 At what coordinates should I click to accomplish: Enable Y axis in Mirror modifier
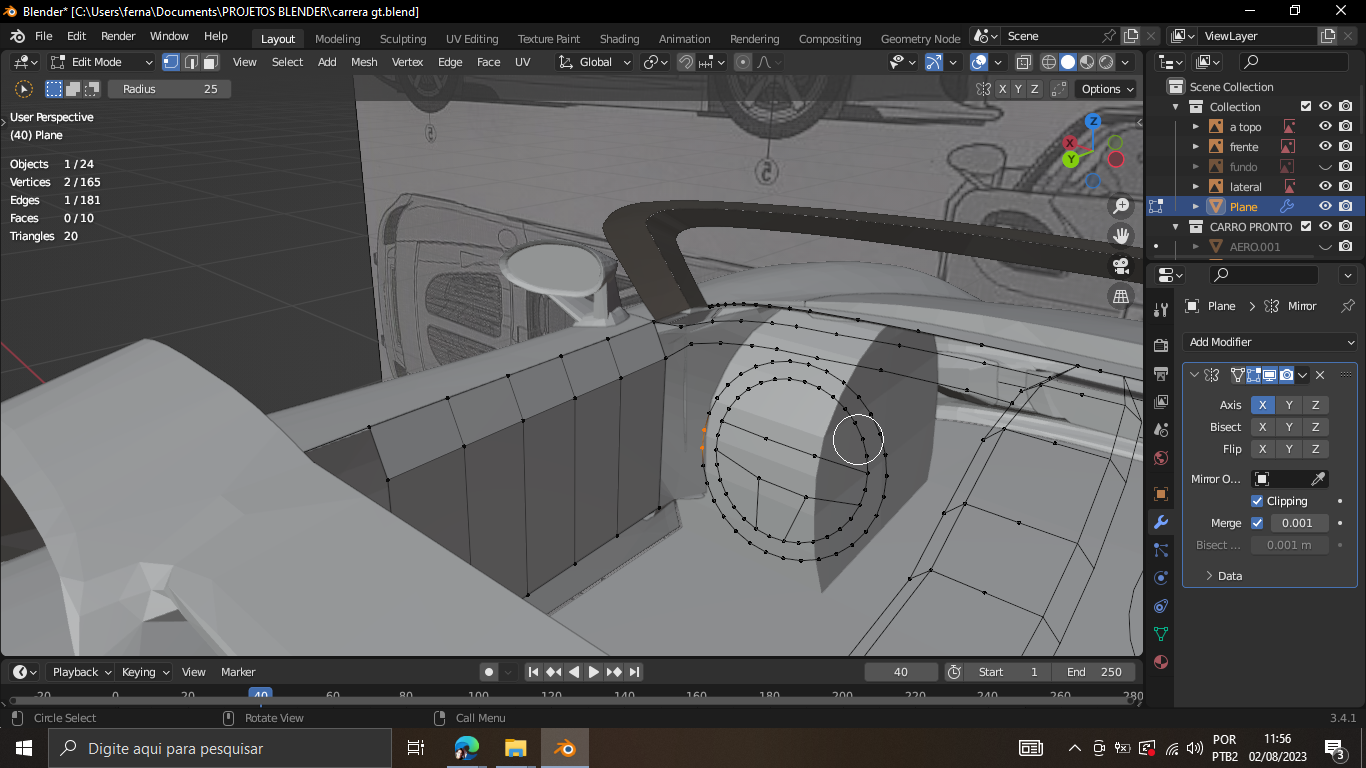[1289, 405]
